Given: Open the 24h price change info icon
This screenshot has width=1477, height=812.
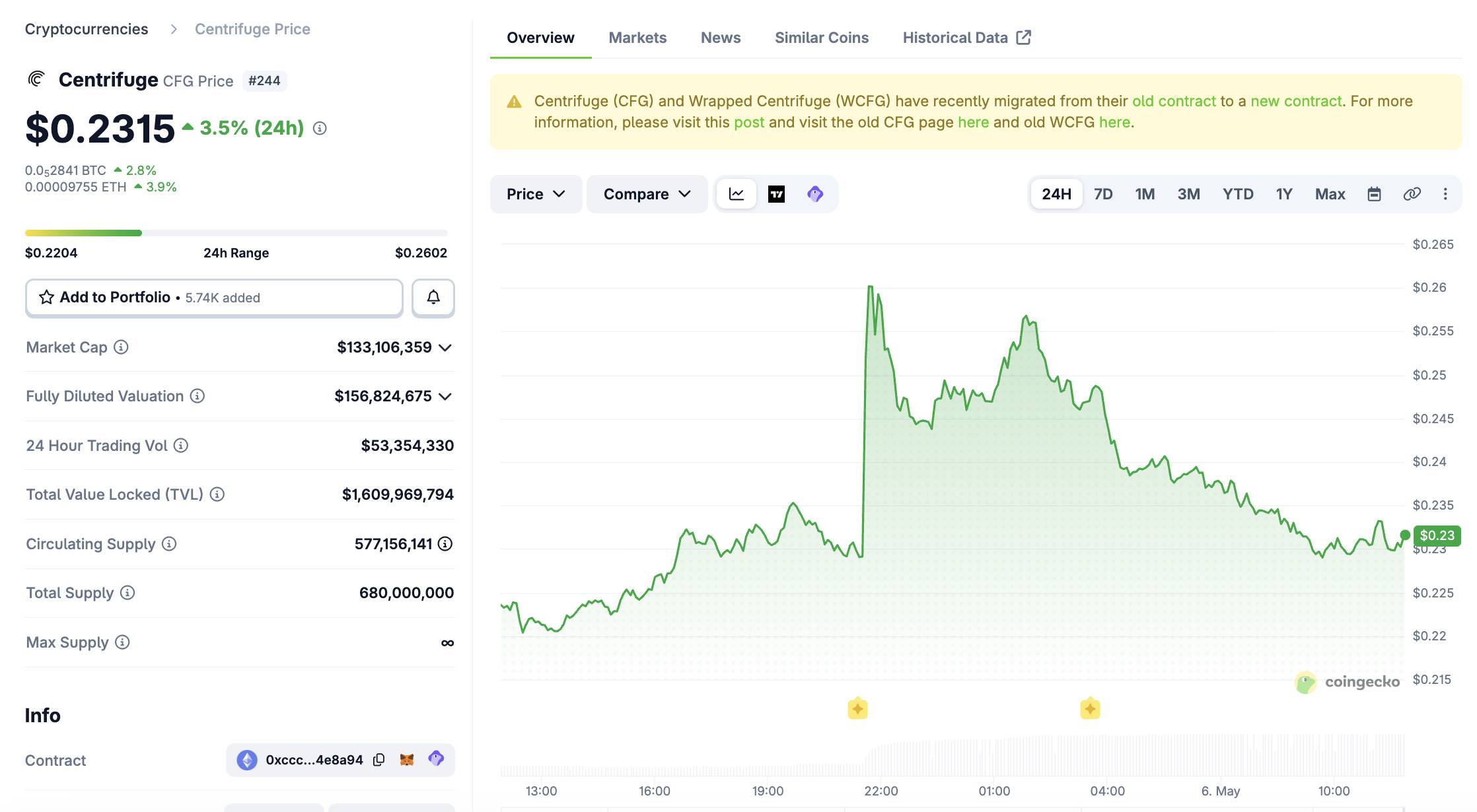Looking at the screenshot, I should [320, 128].
